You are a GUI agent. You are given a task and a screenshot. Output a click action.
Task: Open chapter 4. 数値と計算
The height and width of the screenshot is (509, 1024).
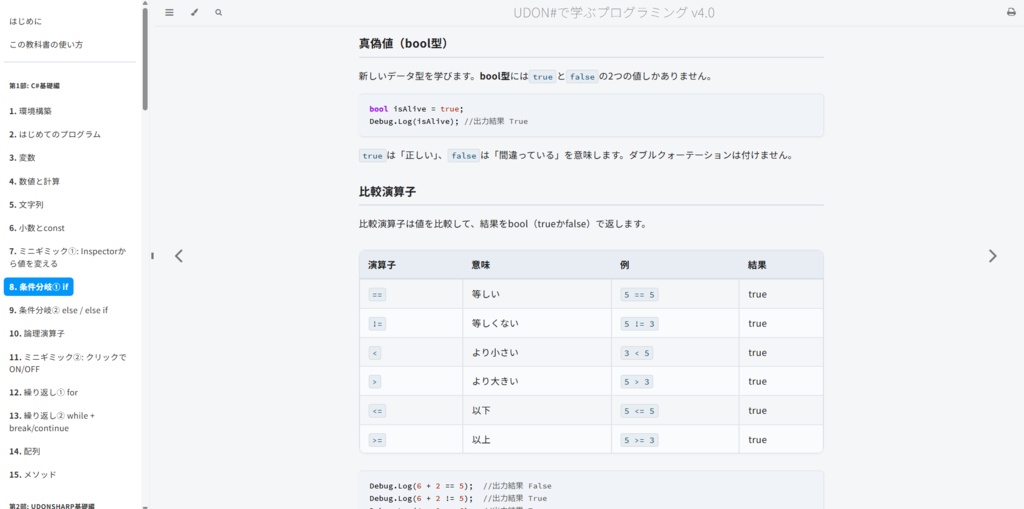[34, 181]
